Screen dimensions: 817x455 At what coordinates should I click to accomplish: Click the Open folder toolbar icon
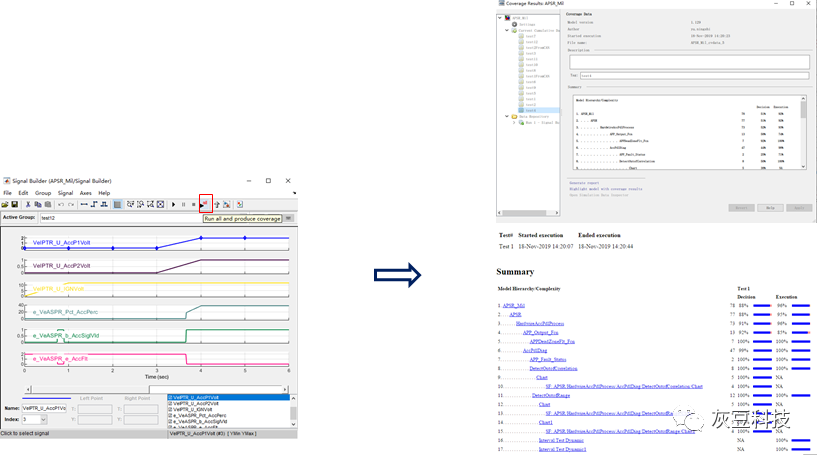pos(5,204)
